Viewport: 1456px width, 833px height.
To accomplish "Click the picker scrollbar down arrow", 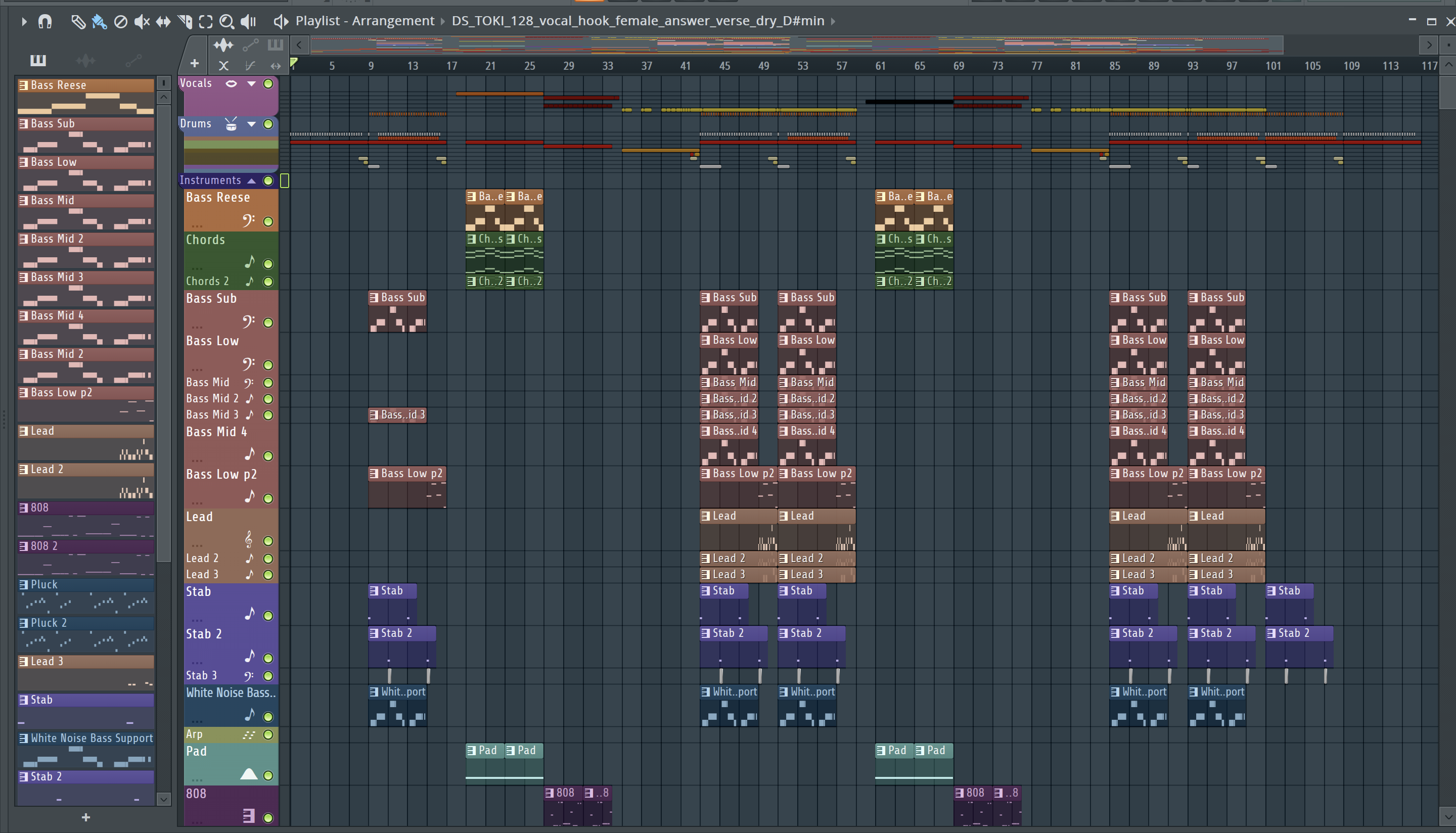I will click(164, 799).
